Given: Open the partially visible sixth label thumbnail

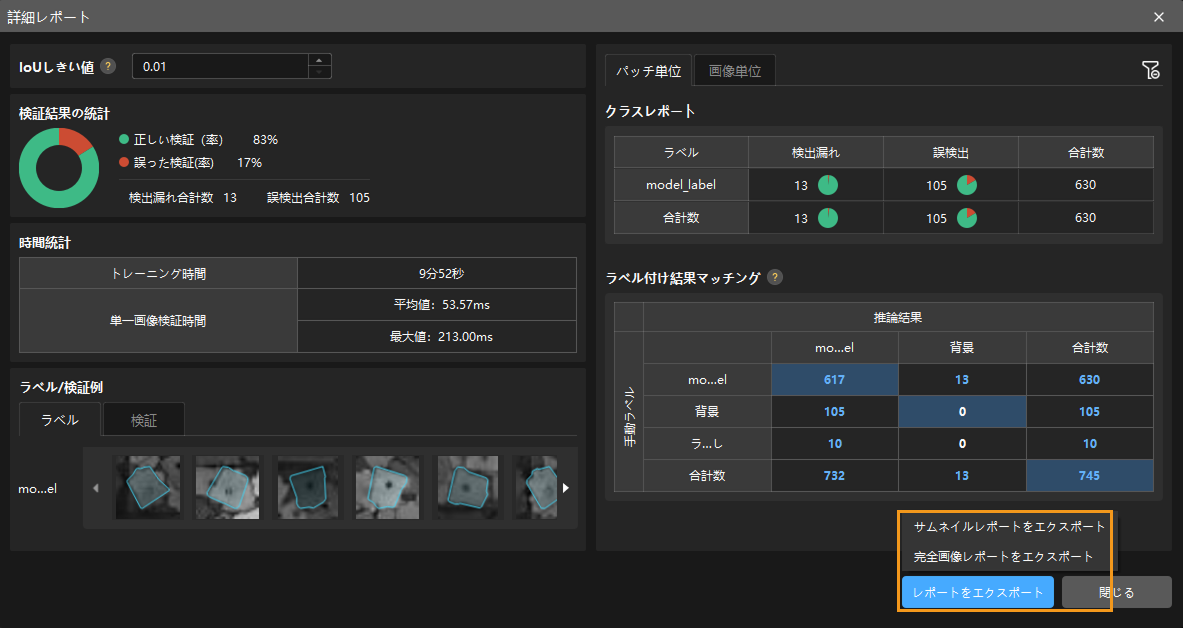Looking at the screenshot, I should [536, 487].
